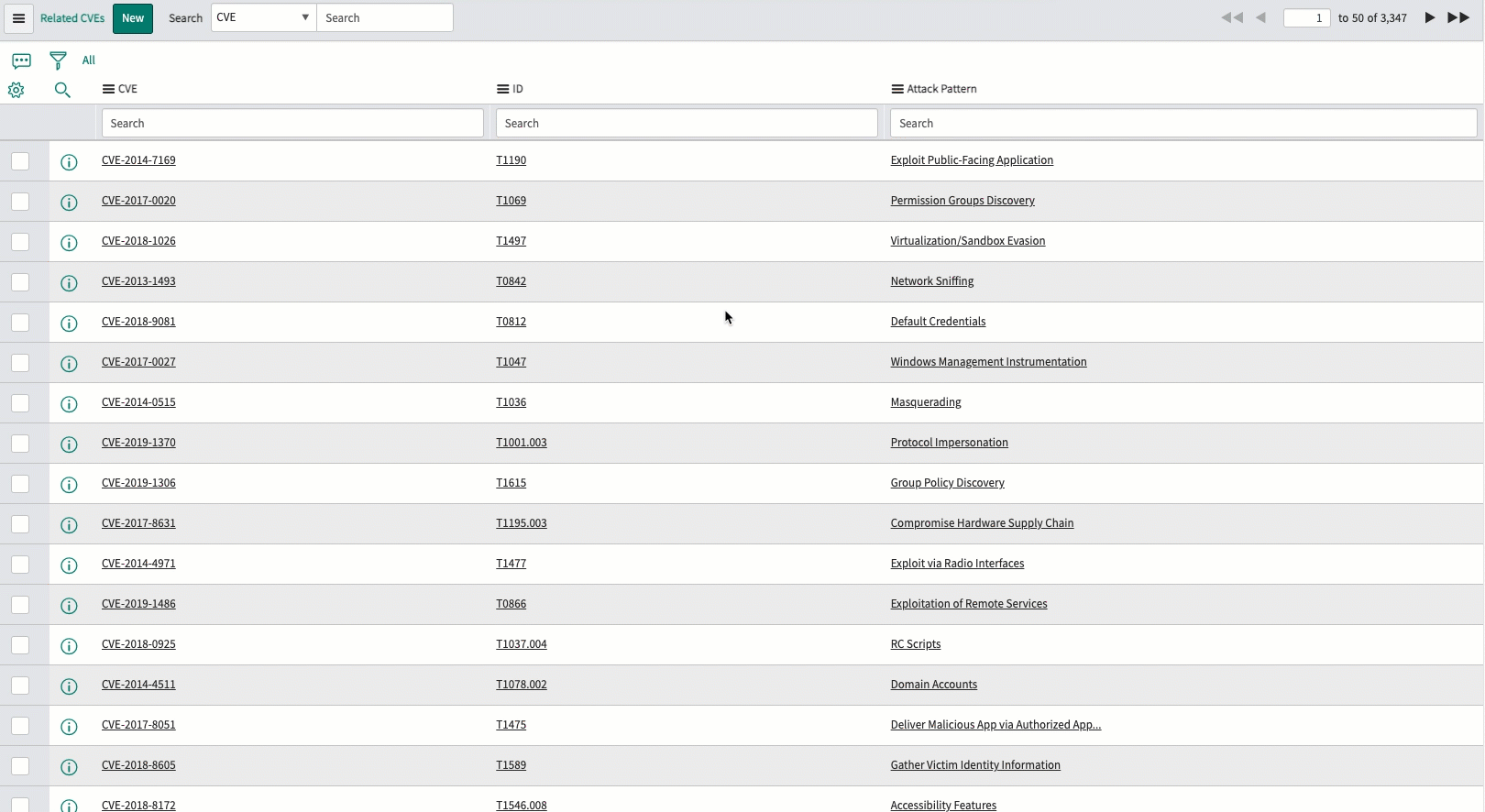Image resolution: width=1485 pixels, height=812 pixels.
Task: Preview the CVE-2014-0515 record info icon
Action: [x=69, y=404]
